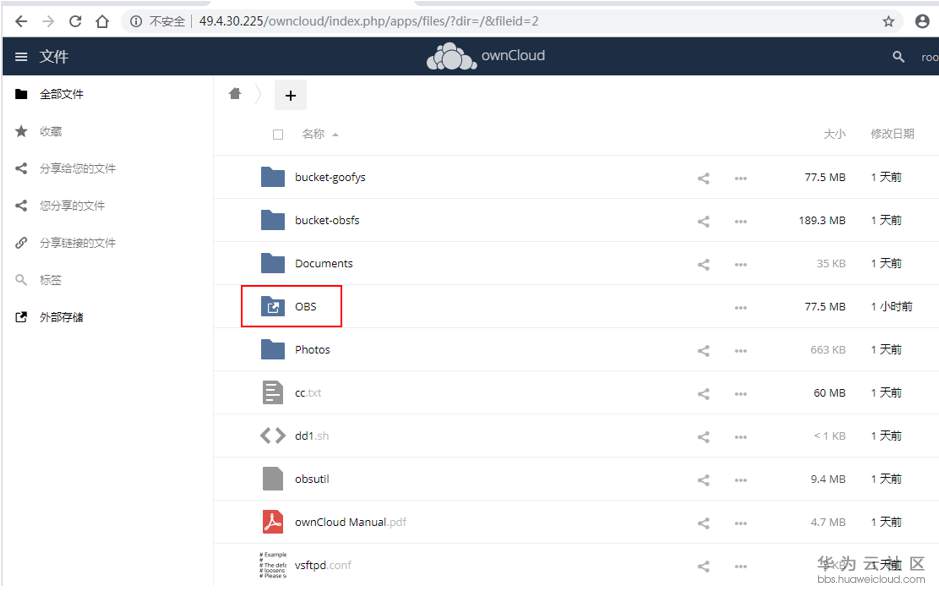Share ownCloud Manual.pdf
Screen dimensions: 939x594
pyautogui.click(x=704, y=523)
